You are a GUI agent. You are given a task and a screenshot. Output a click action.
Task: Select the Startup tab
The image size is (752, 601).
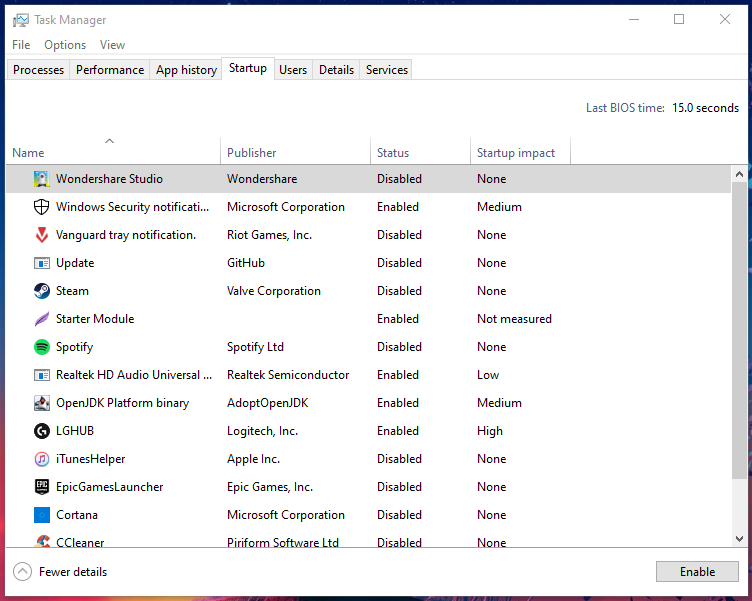(248, 68)
